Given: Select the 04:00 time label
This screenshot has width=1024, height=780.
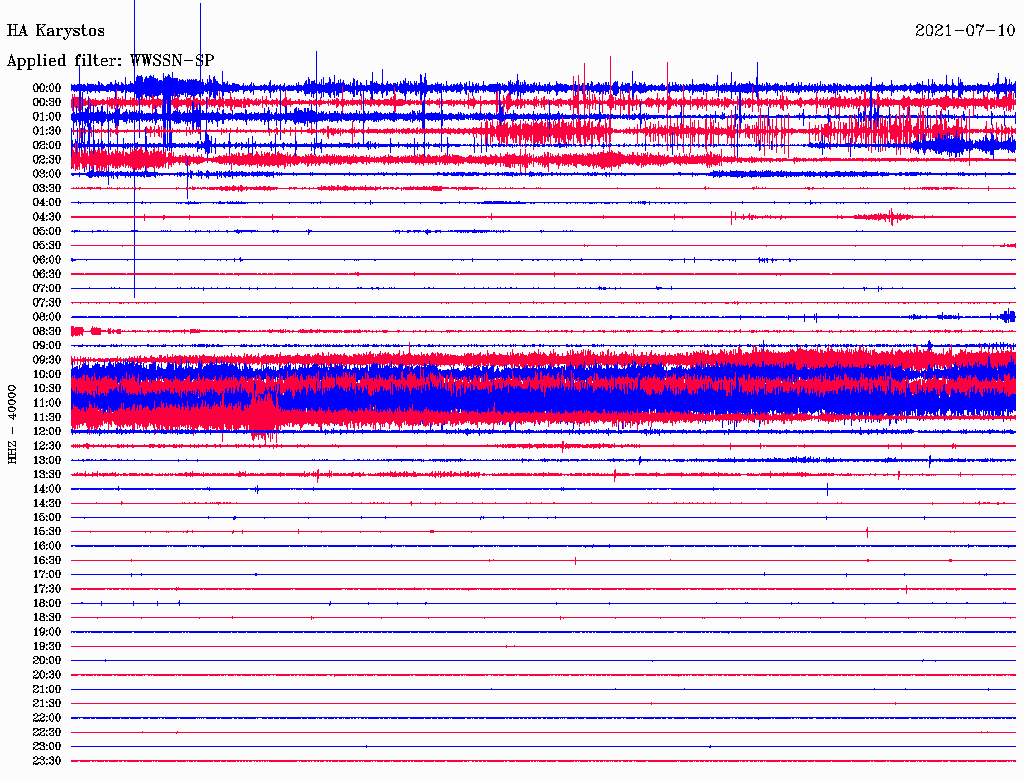Looking at the screenshot, I should [x=47, y=203].
